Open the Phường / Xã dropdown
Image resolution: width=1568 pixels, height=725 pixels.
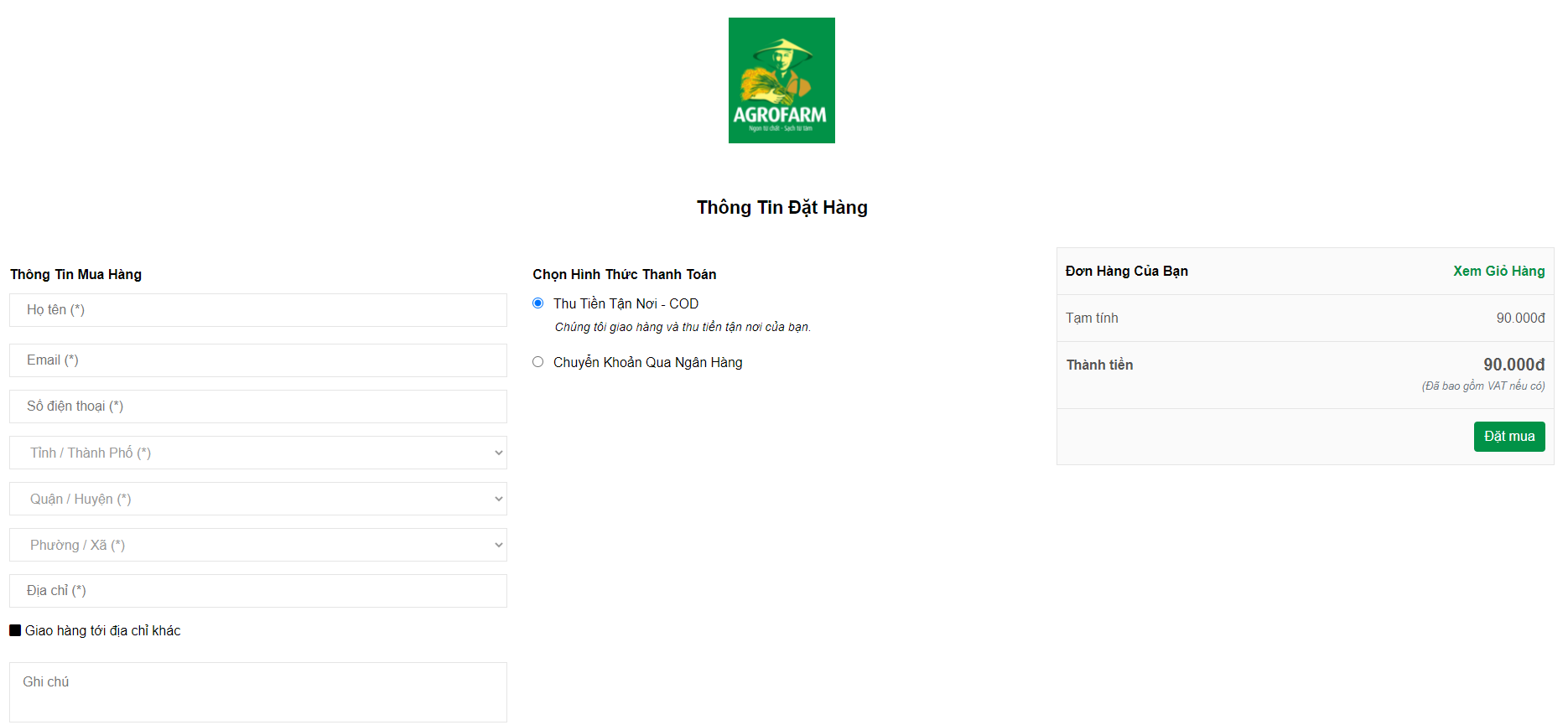point(258,545)
